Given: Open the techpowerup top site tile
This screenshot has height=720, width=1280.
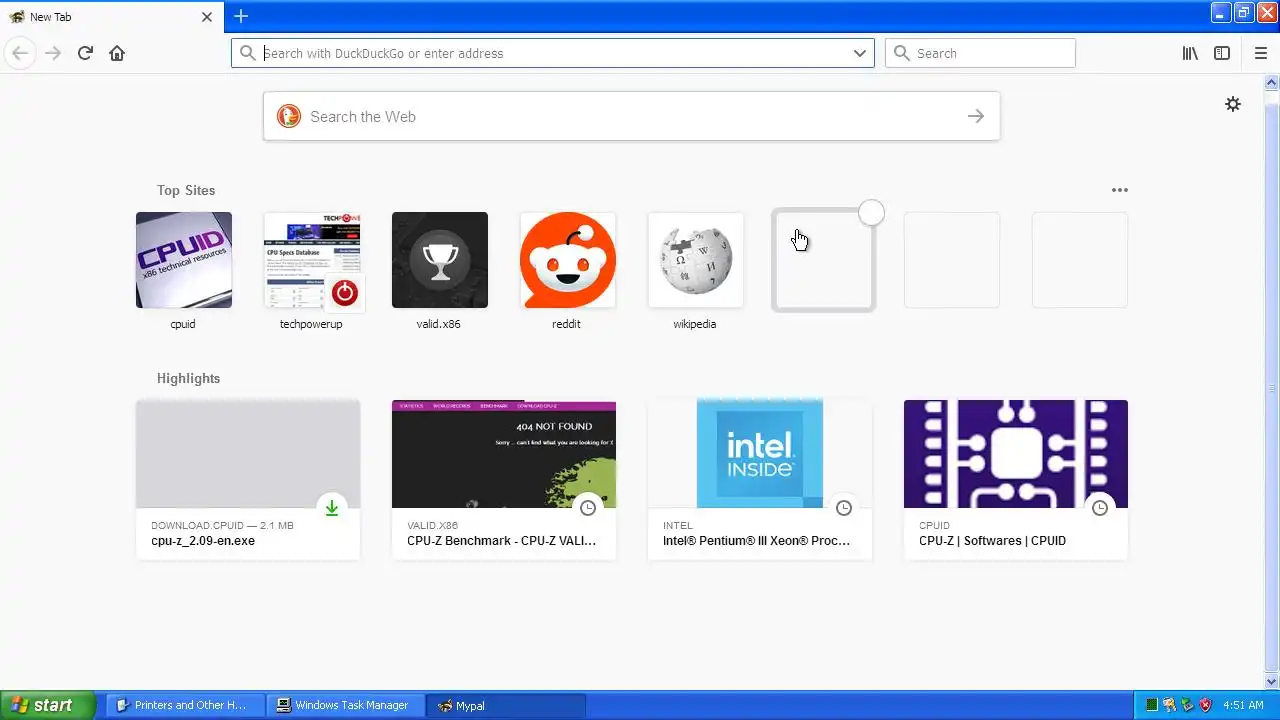Looking at the screenshot, I should [312, 260].
